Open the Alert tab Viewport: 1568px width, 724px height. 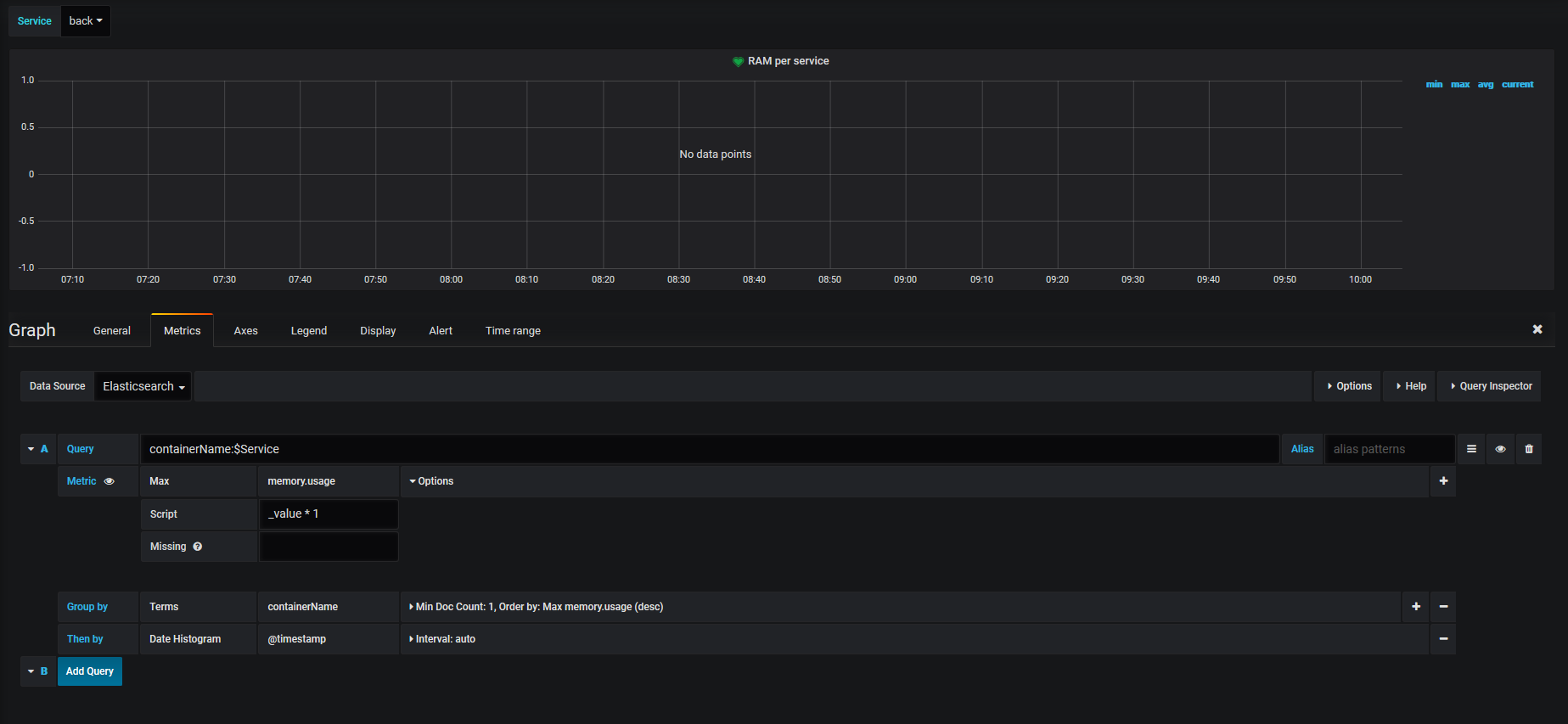(x=441, y=331)
